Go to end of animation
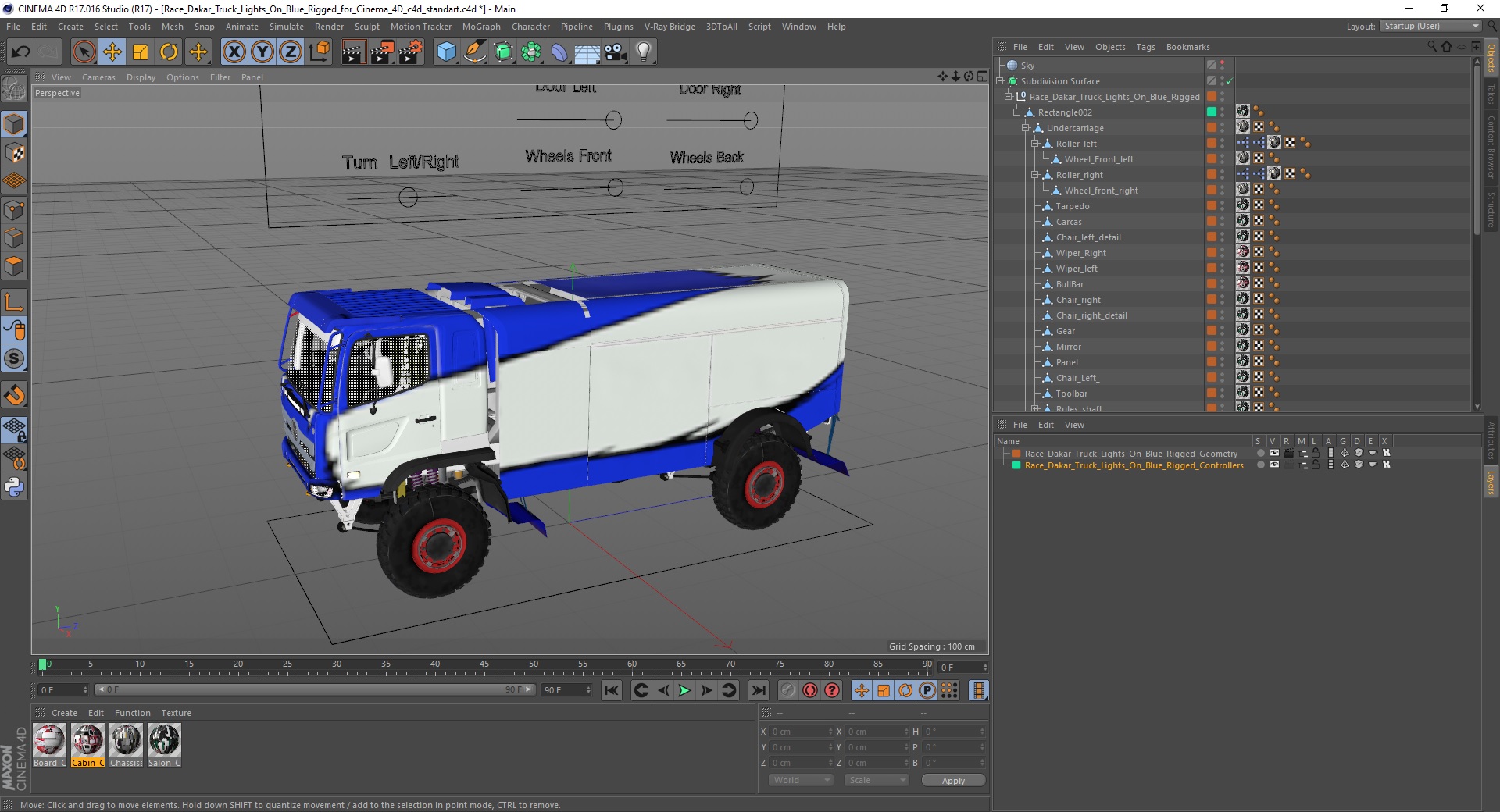The height and width of the screenshot is (812, 1500). pyautogui.click(x=758, y=690)
